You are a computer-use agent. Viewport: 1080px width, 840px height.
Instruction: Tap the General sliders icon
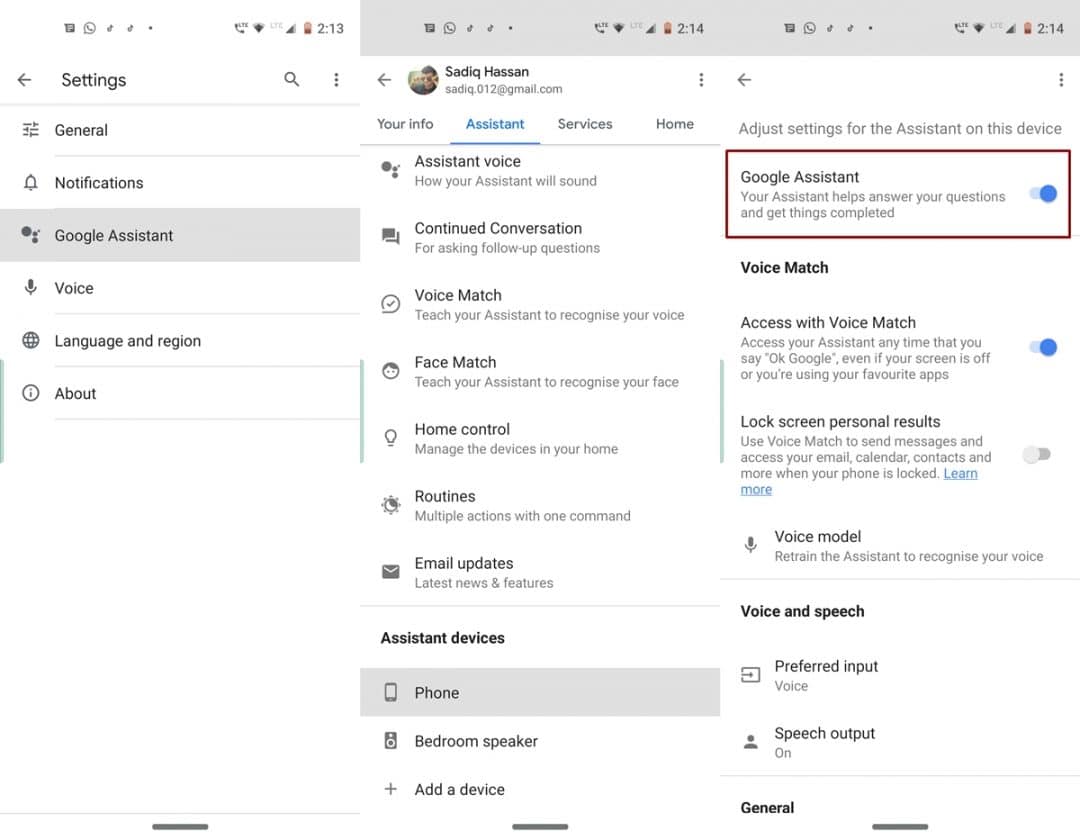point(31,129)
